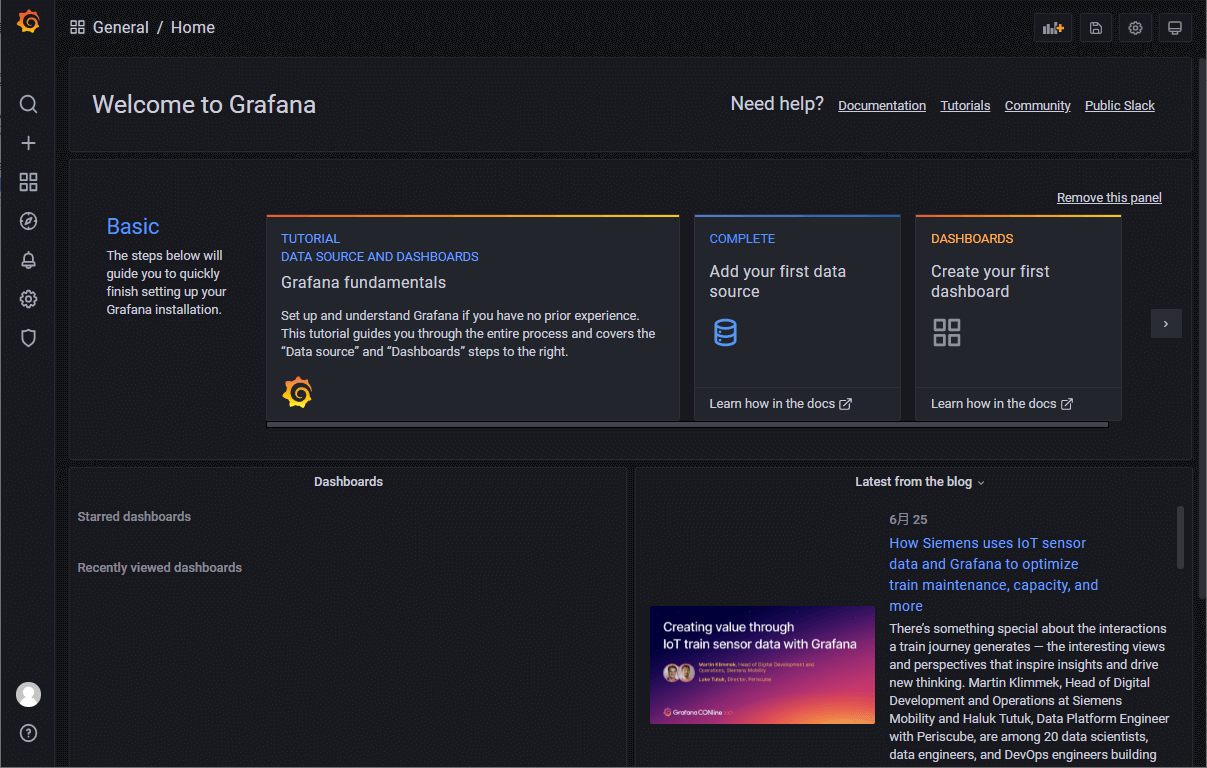Click external link icon in dashboards card
The width and height of the screenshot is (1207, 768).
(x=1067, y=404)
